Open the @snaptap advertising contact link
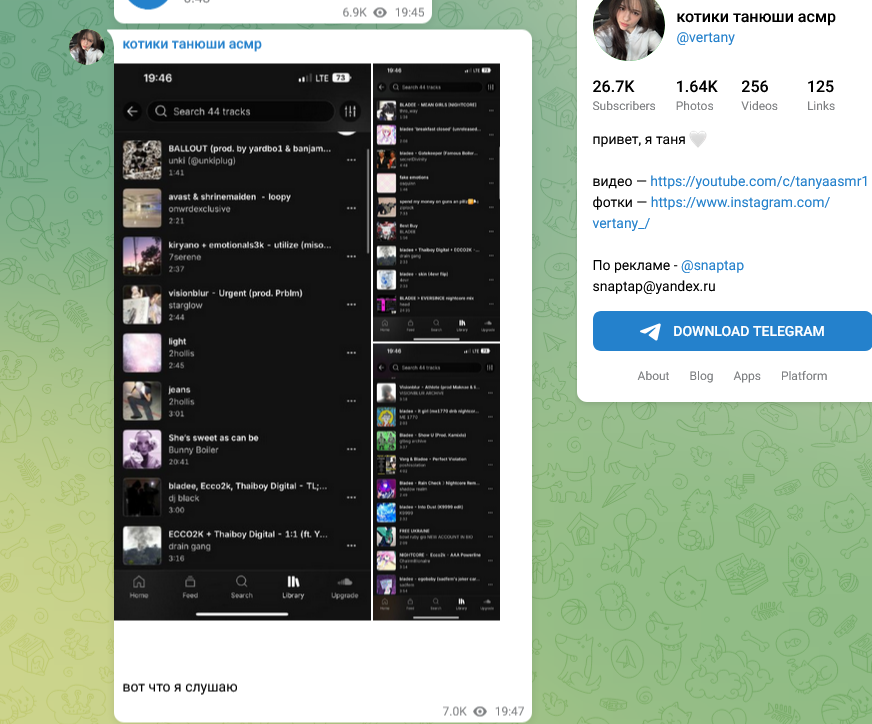The height and width of the screenshot is (724, 872). (x=712, y=265)
